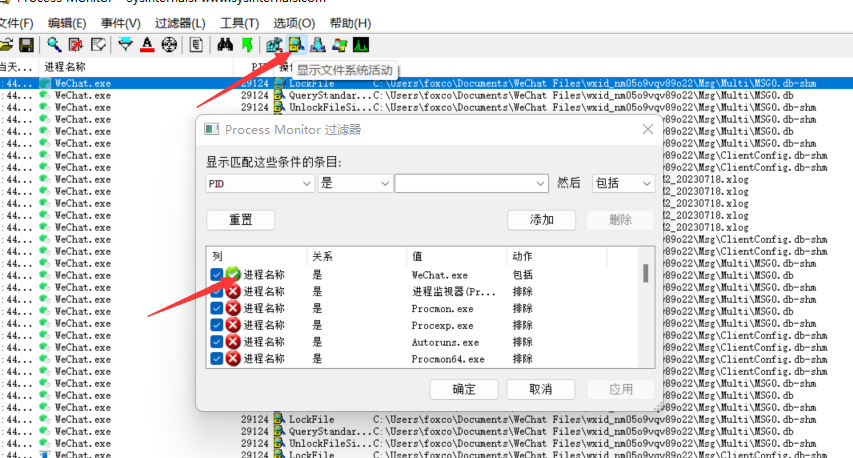Screen dimensions: 853x458
Task: Select the Procmon.exe filter value
Action: 442,308
